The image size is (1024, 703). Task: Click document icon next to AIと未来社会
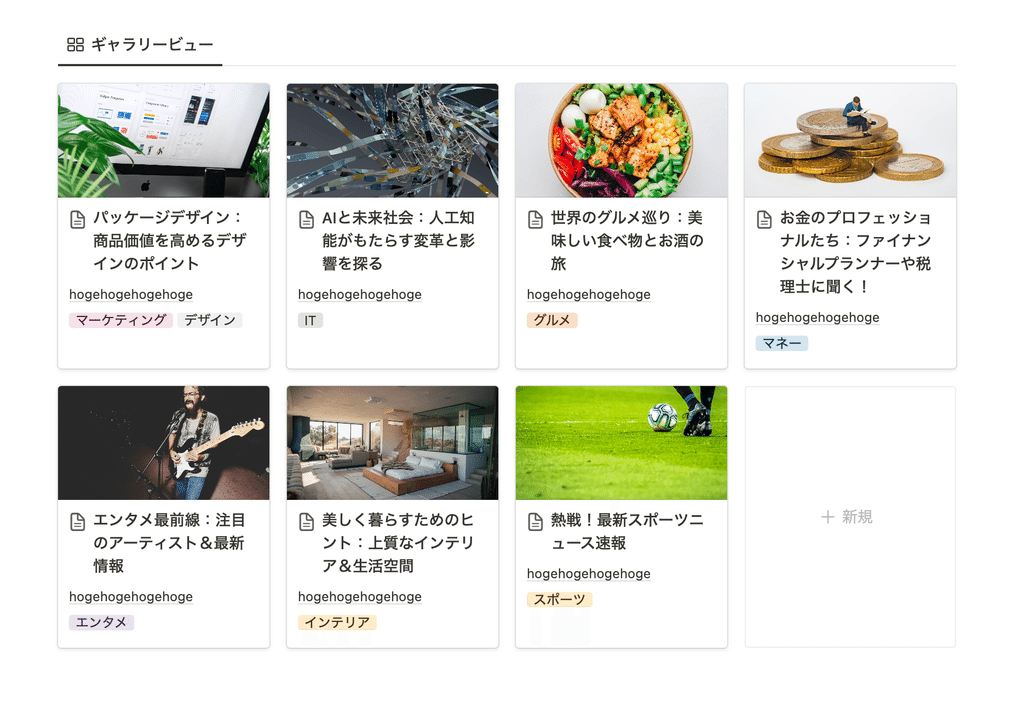(x=306, y=220)
